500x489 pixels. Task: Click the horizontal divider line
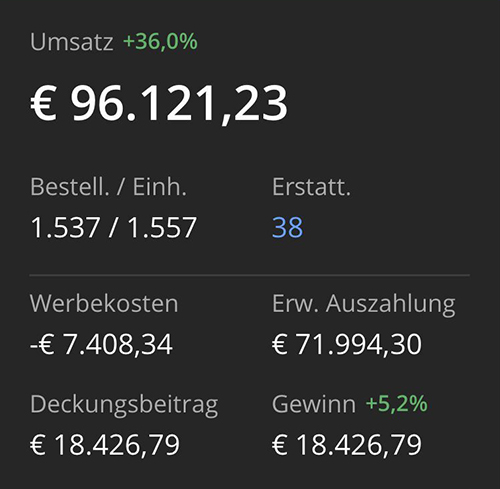(x=250, y=275)
